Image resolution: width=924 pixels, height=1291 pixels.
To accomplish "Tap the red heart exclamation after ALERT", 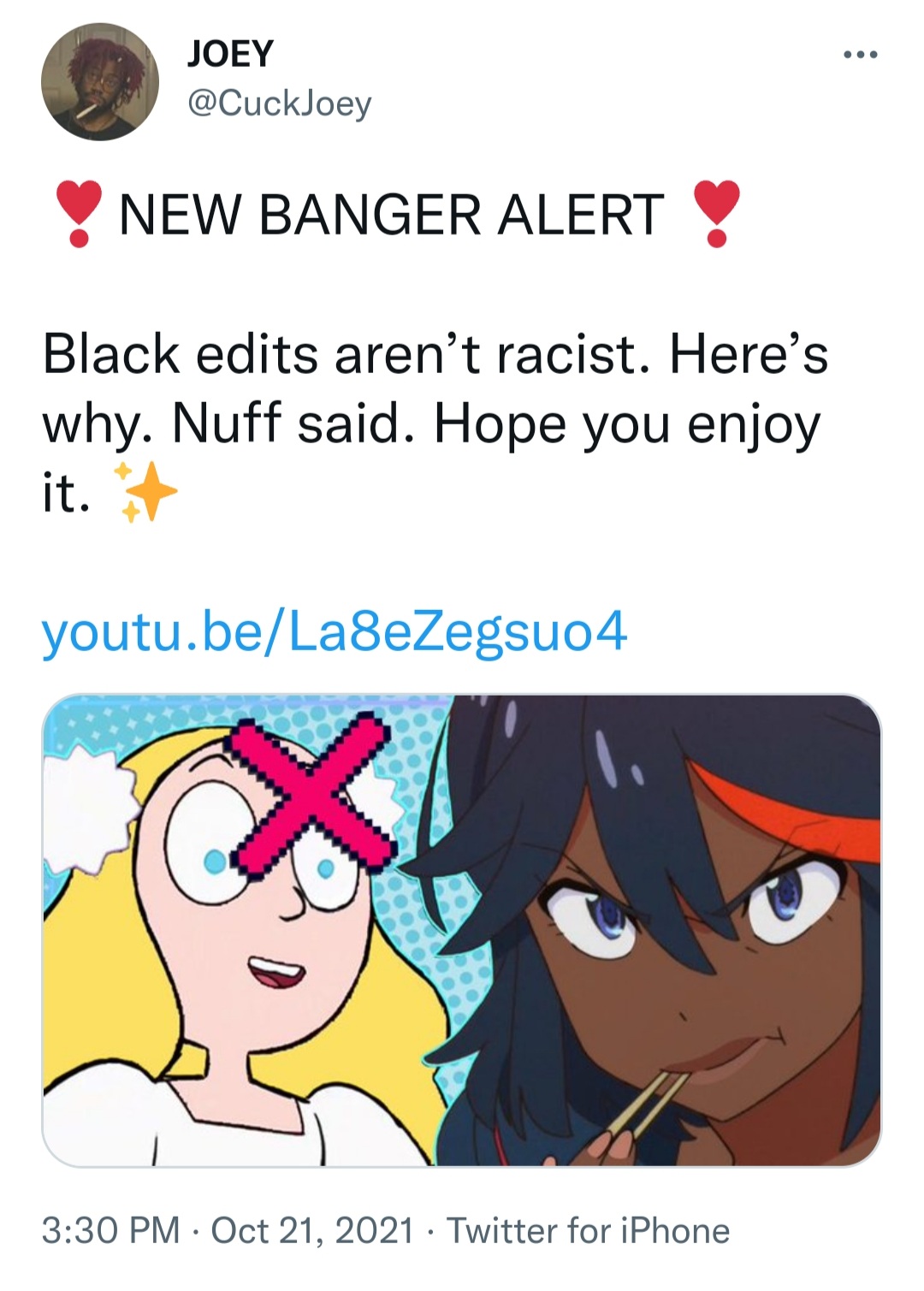I will click(x=716, y=214).
